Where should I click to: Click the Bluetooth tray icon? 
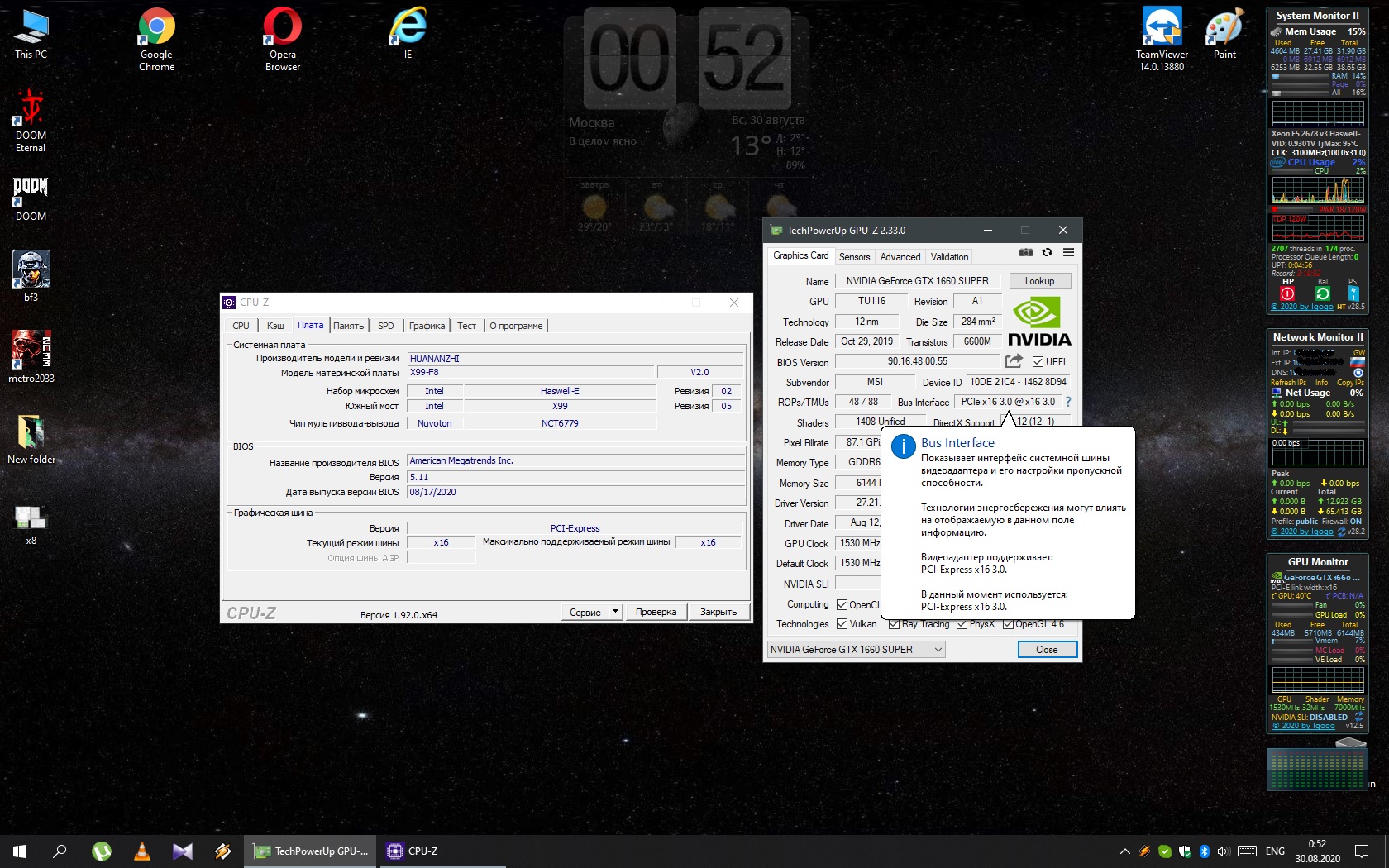click(1205, 851)
